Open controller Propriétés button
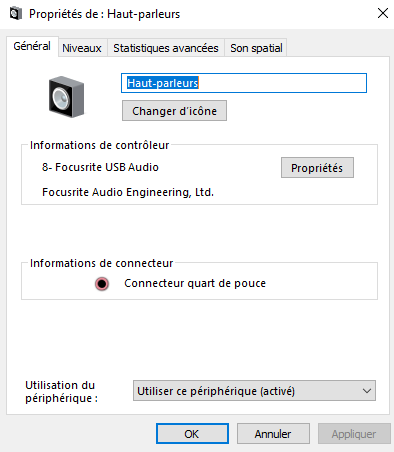The width and height of the screenshot is (394, 452). [317, 168]
